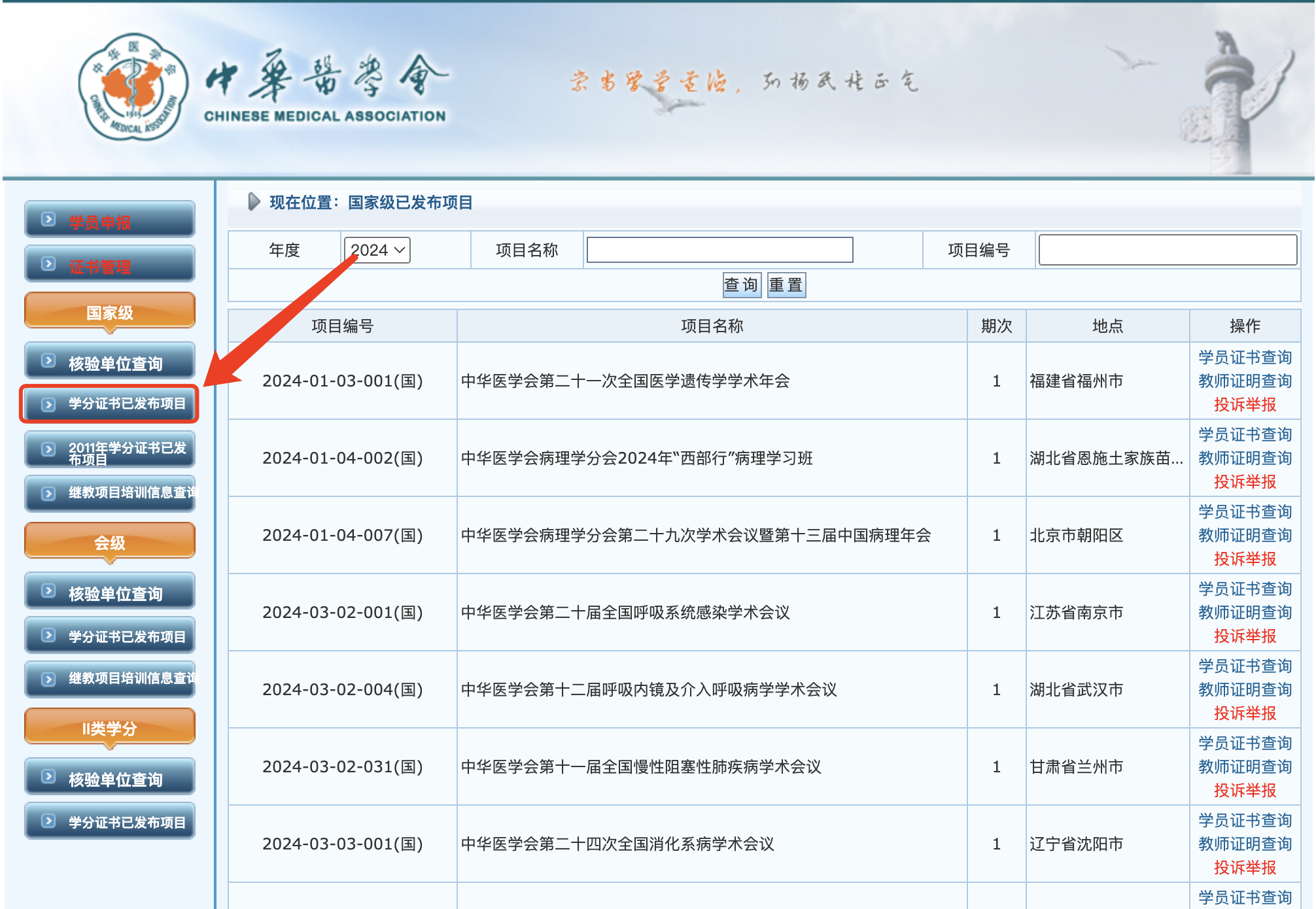Select 第十三届中国病理年会 project name

(696, 536)
